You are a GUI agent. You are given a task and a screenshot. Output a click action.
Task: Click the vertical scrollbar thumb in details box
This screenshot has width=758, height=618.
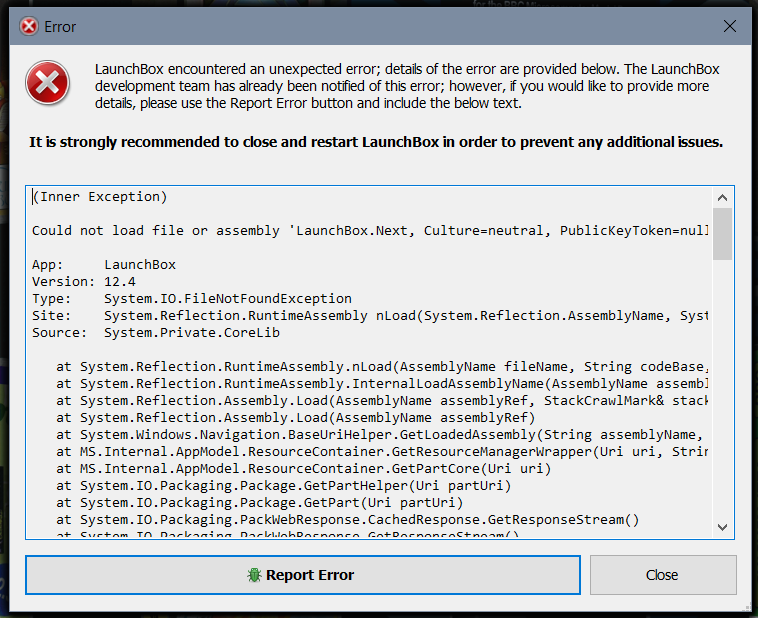(722, 234)
